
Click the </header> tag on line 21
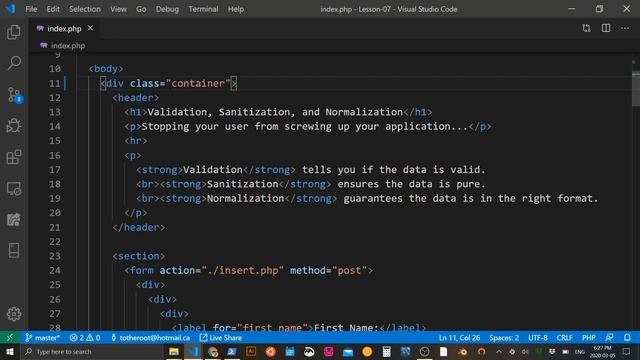coord(139,227)
